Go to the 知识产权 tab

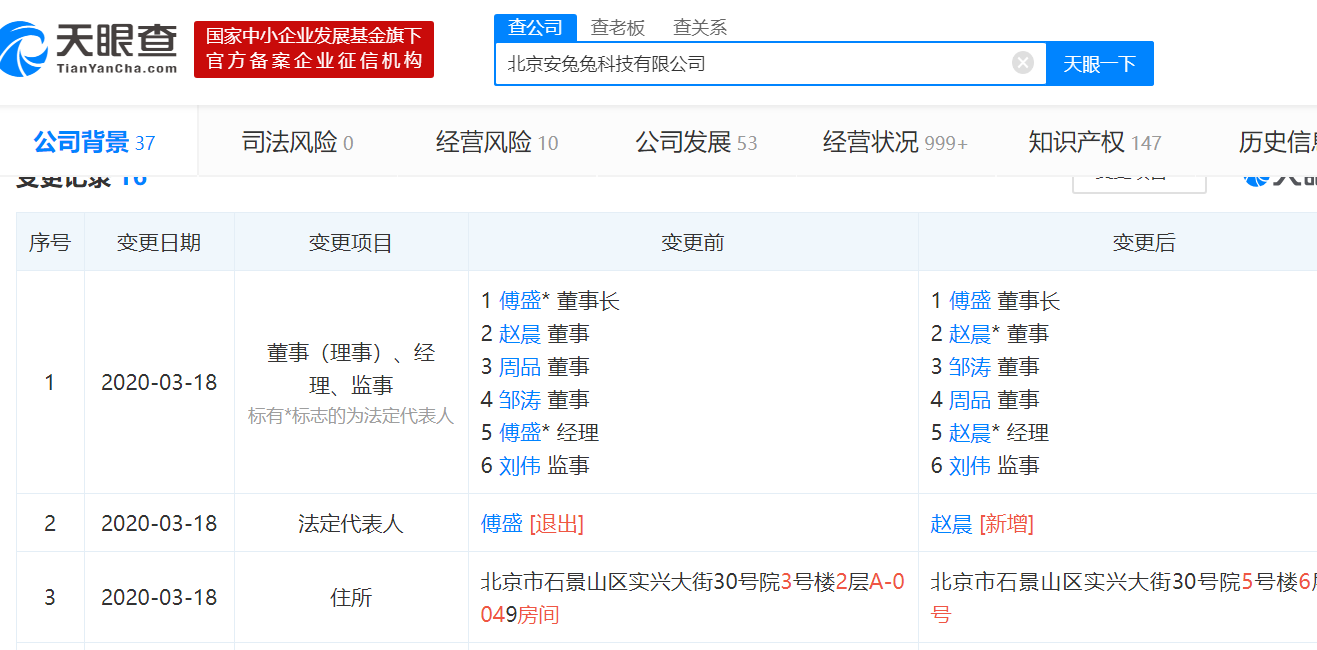coord(1095,143)
